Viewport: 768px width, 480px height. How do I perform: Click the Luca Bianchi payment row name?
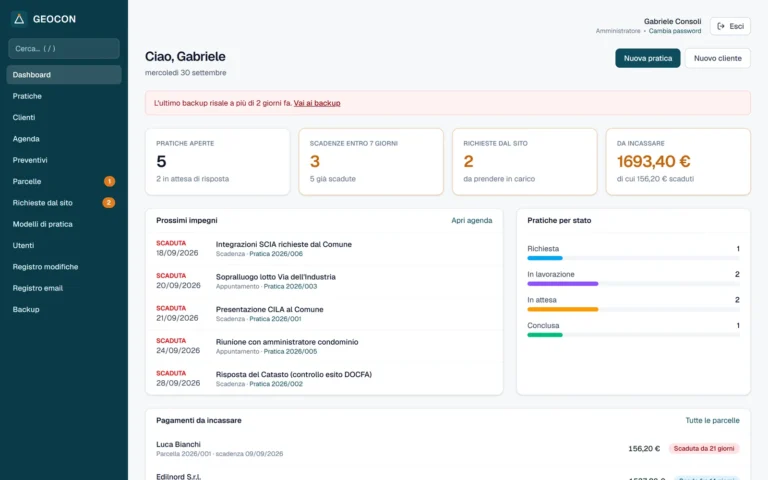(x=178, y=444)
